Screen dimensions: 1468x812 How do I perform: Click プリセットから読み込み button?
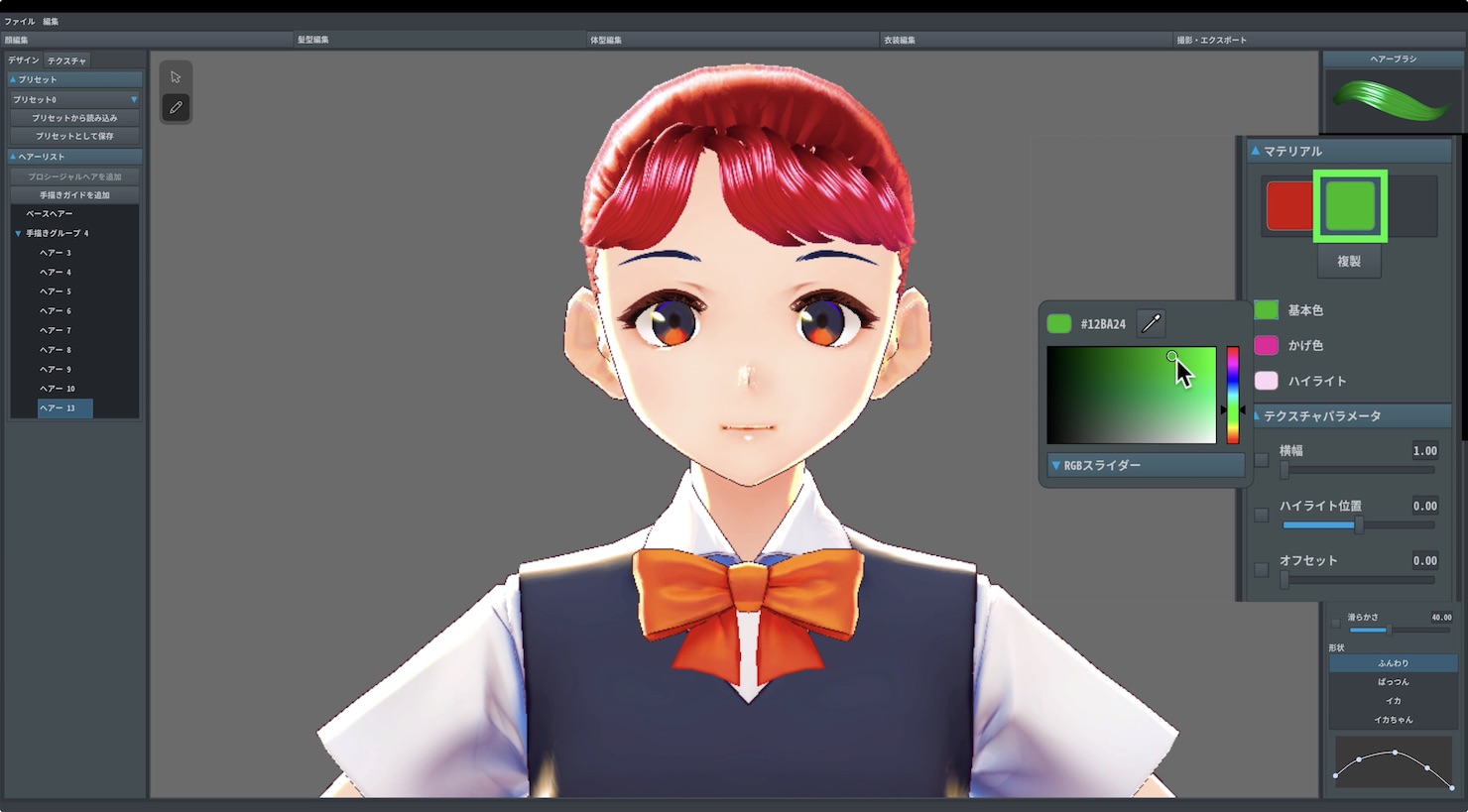pos(74,118)
